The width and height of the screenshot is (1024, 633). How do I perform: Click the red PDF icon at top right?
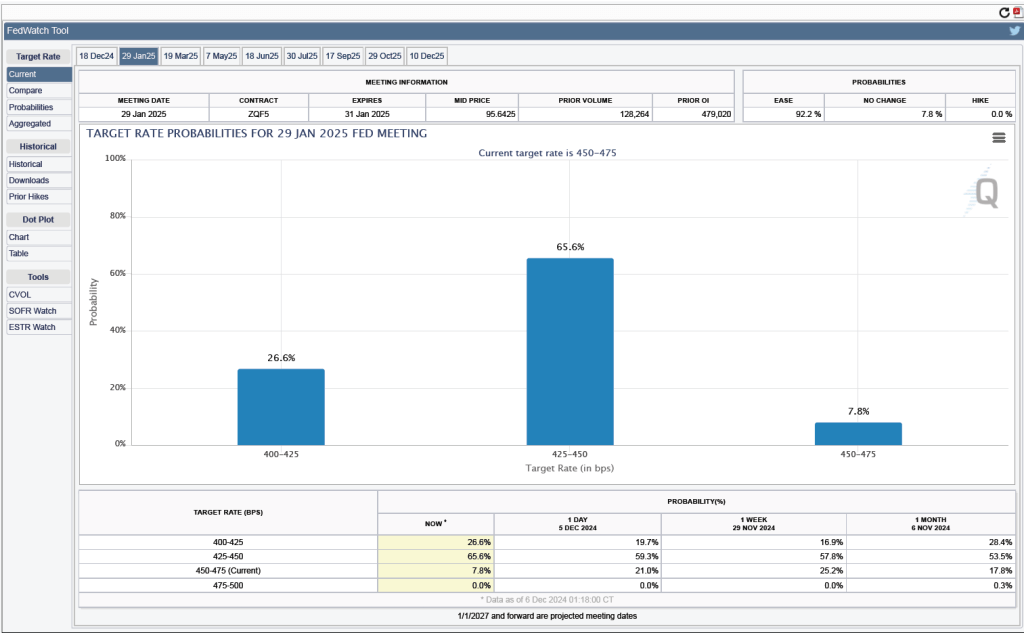click(1017, 12)
